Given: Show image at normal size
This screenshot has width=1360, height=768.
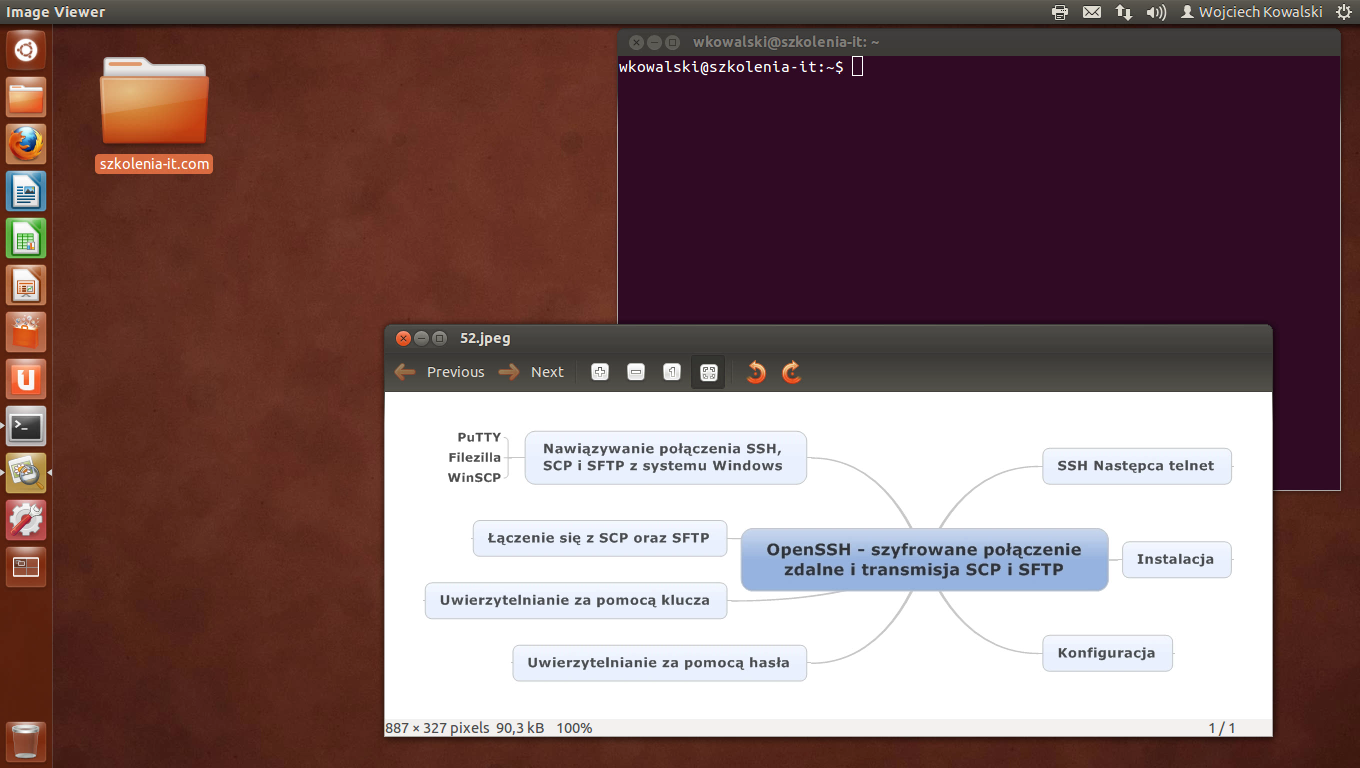Looking at the screenshot, I should click(x=672, y=372).
